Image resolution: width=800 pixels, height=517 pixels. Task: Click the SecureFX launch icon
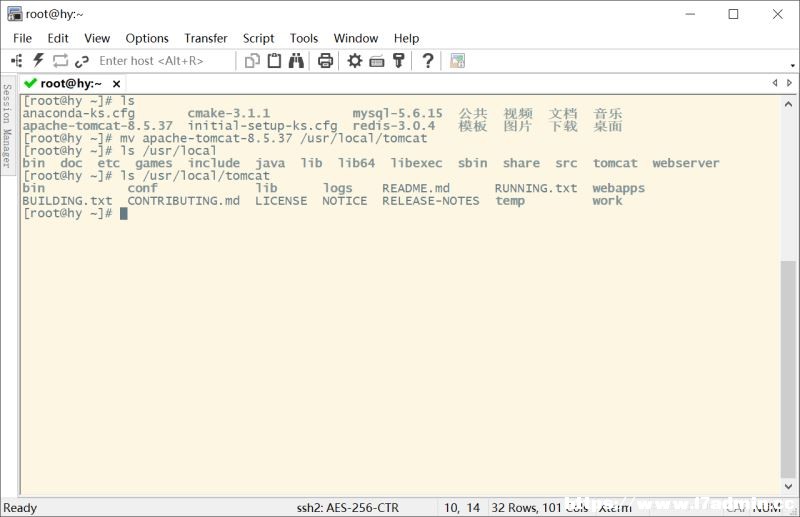[x=458, y=61]
